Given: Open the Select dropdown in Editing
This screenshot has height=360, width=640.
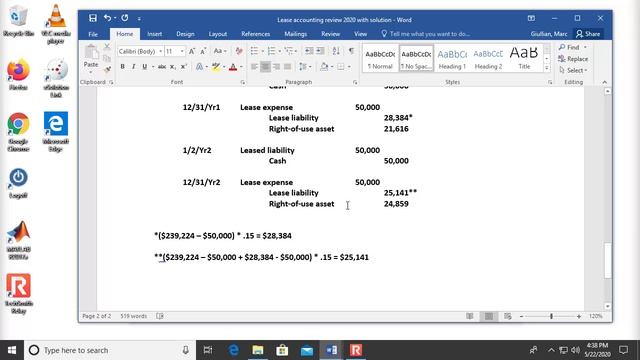Looking at the screenshot, I should (573, 70).
